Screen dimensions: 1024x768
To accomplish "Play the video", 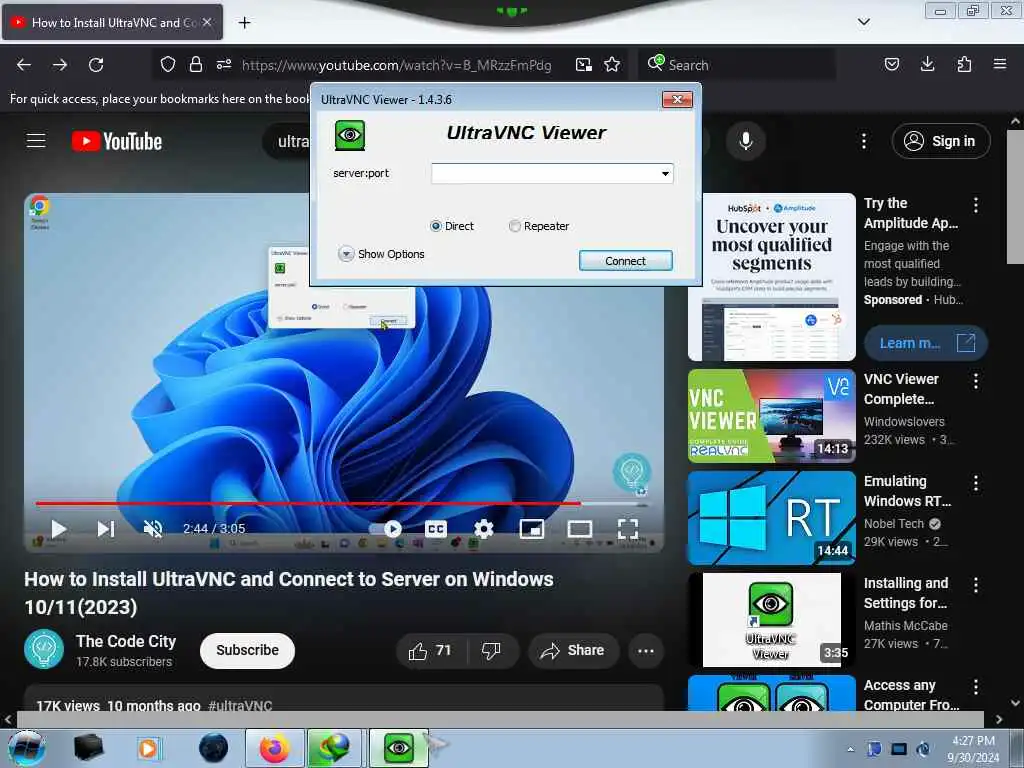I will click(x=59, y=528).
